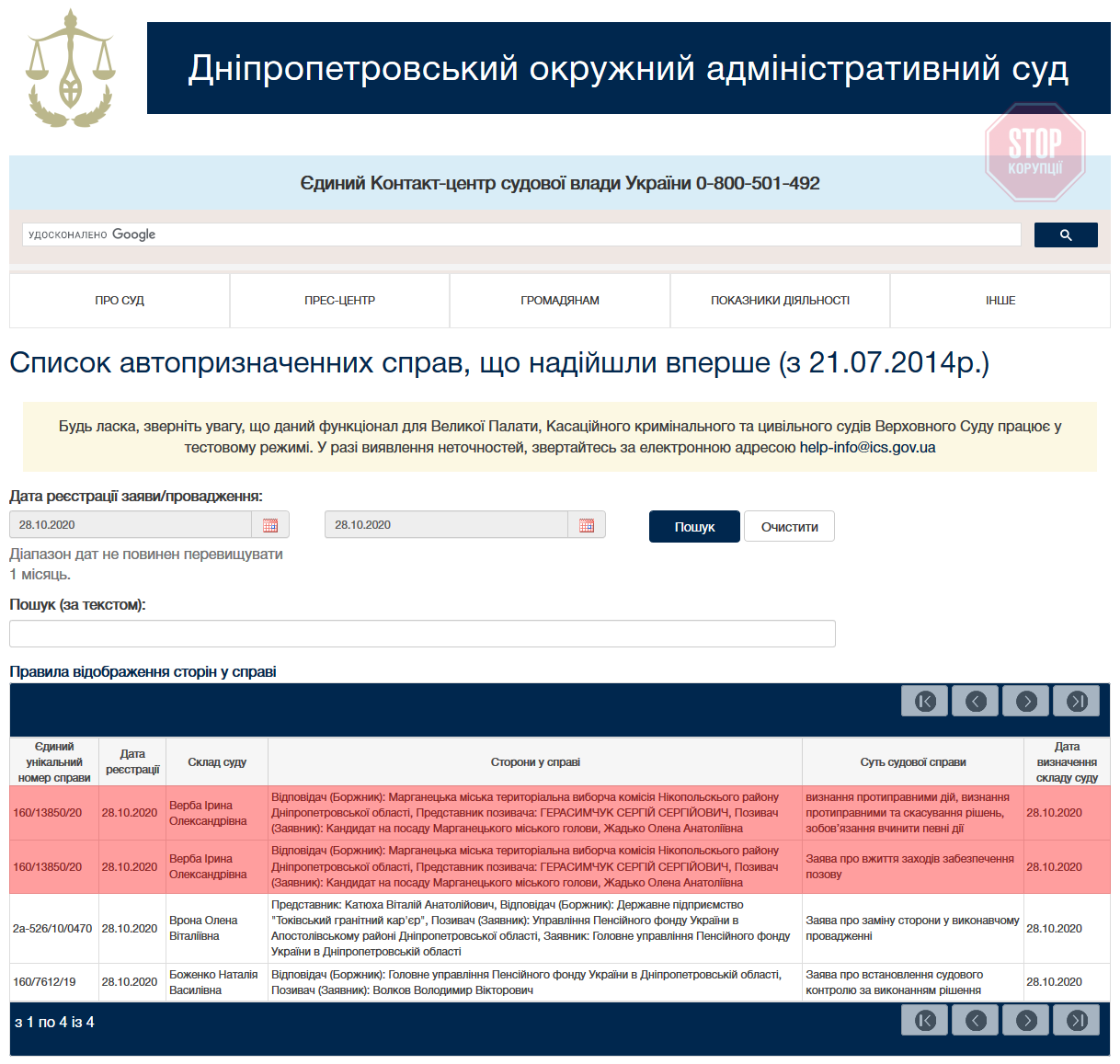Go to previous page via bottom pagination arrow

(x=975, y=1020)
